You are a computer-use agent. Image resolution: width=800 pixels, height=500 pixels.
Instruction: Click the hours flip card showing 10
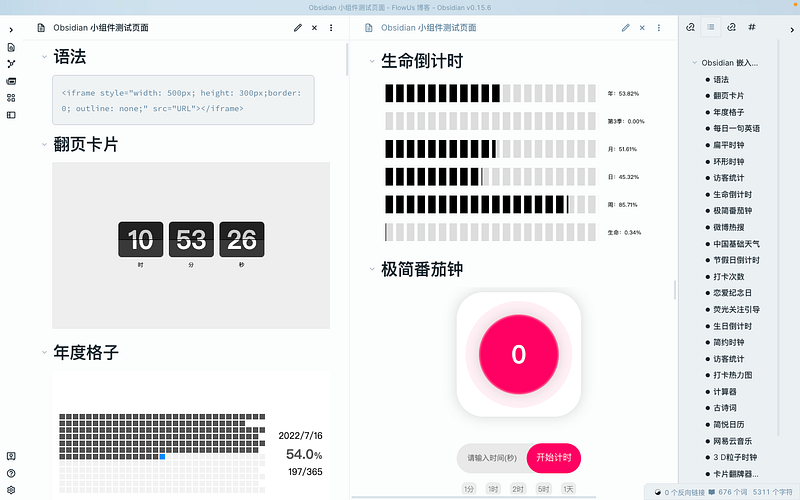coord(140,239)
